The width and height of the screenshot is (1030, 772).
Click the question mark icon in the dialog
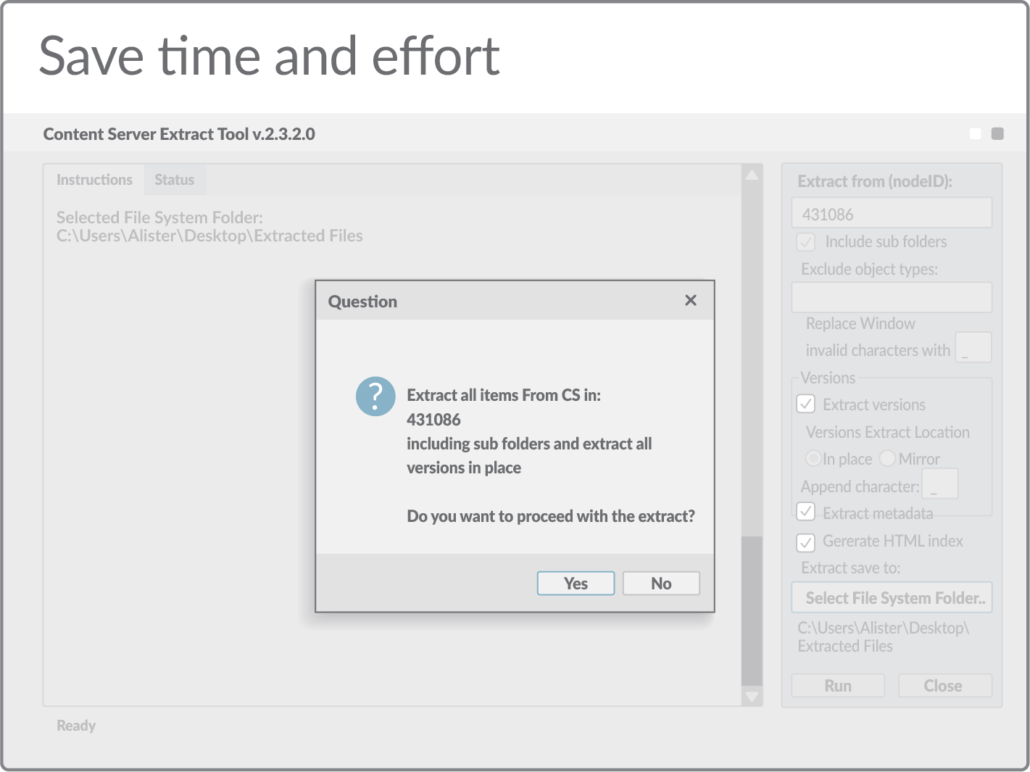click(x=375, y=396)
